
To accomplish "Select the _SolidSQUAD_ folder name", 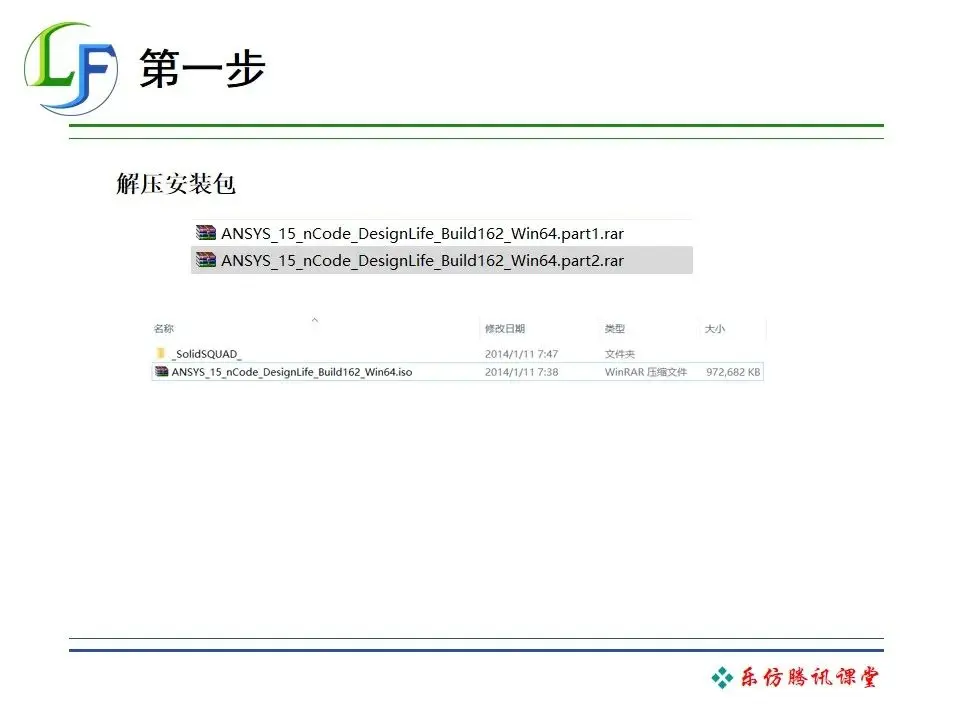I will click(206, 354).
